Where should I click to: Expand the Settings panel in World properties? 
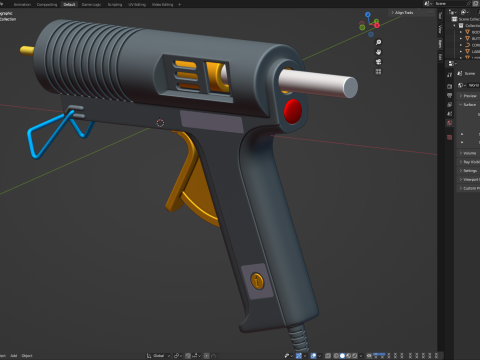click(x=468, y=170)
